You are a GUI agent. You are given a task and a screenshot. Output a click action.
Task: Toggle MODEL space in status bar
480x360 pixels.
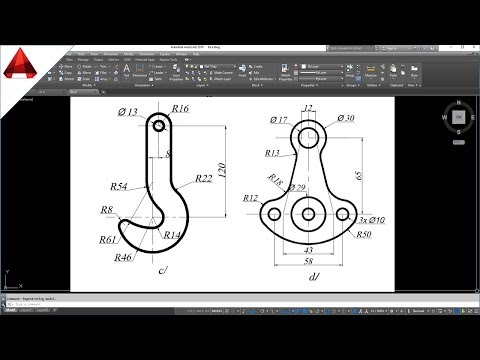(217, 311)
